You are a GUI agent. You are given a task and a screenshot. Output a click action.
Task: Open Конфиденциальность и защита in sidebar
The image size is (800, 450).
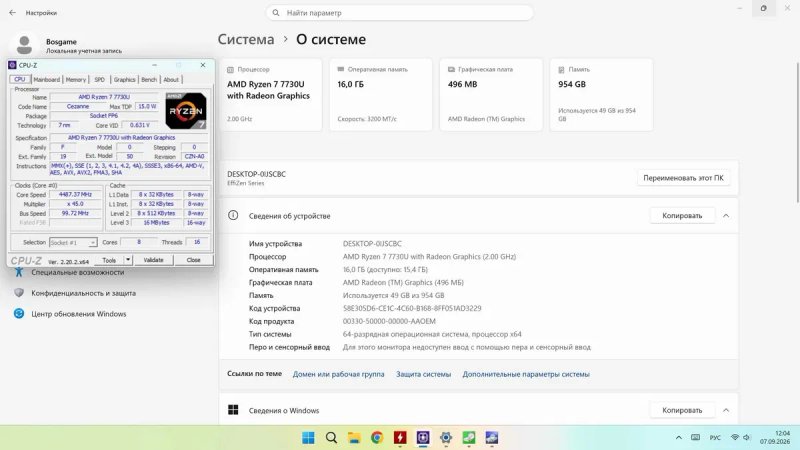click(x=84, y=293)
